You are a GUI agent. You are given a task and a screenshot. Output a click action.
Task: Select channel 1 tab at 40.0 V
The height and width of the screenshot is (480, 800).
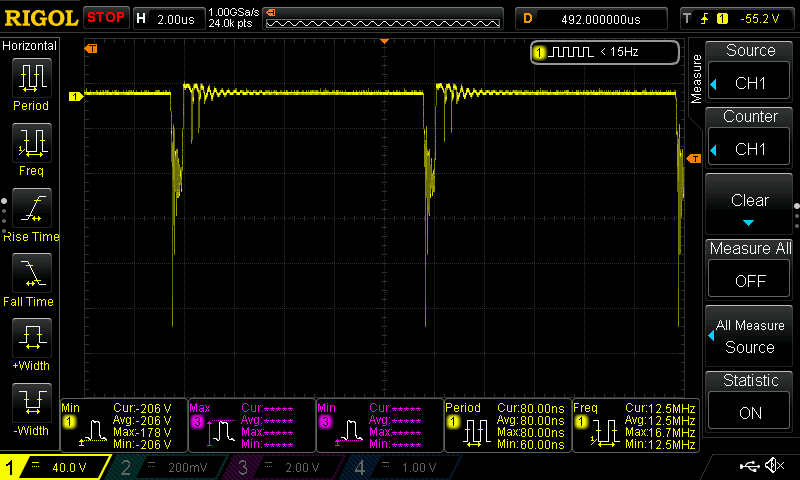55,467
